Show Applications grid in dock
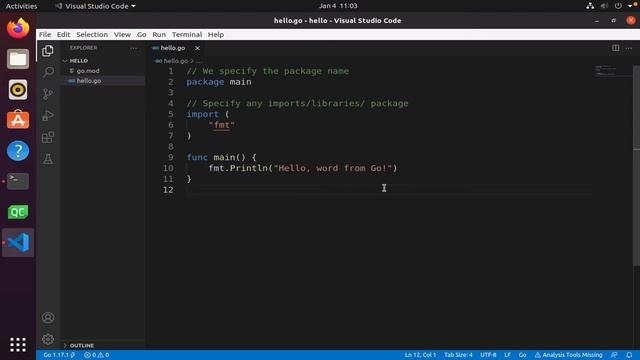 pos(18,344)
